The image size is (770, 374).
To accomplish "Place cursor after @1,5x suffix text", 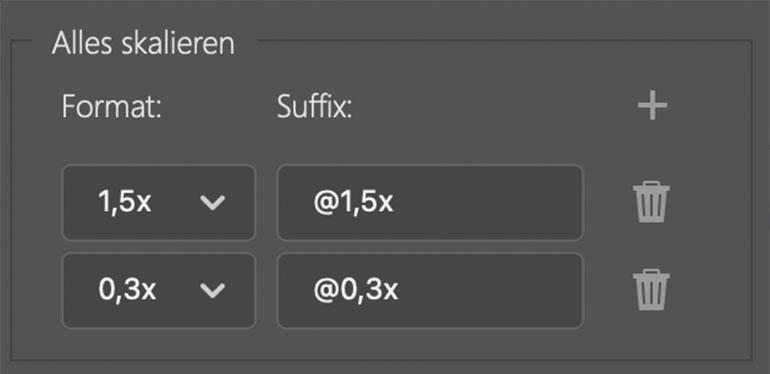I will pos(394,202).
